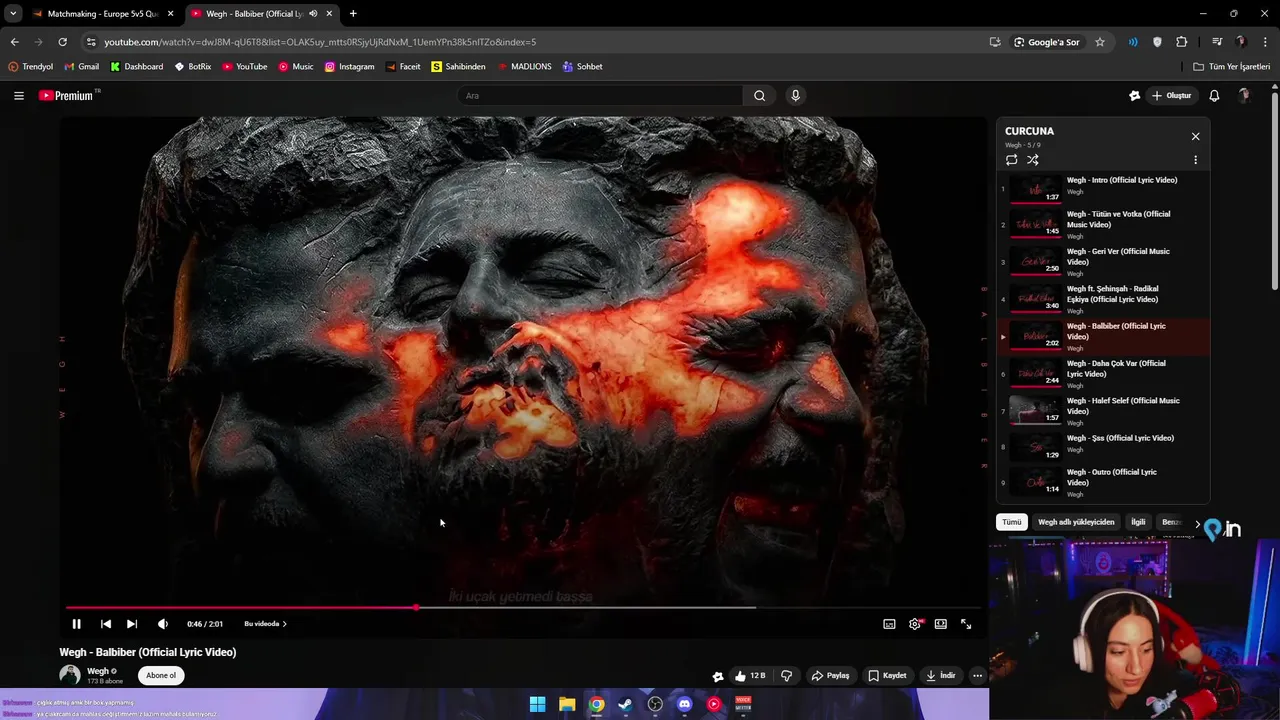Image resolution: width=1280 pixels, height=720 pixels.
Task: Open the video player settings gear
Action: [915, 624]
